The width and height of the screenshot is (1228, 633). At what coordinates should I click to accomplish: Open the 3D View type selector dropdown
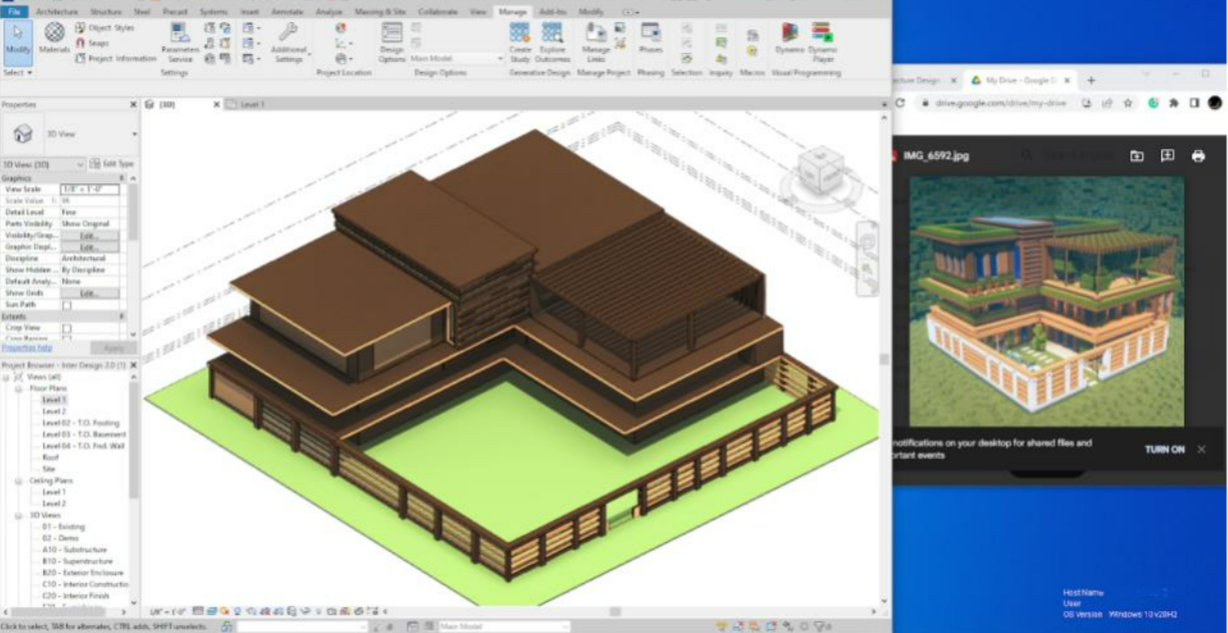click(x=134, y=134)
